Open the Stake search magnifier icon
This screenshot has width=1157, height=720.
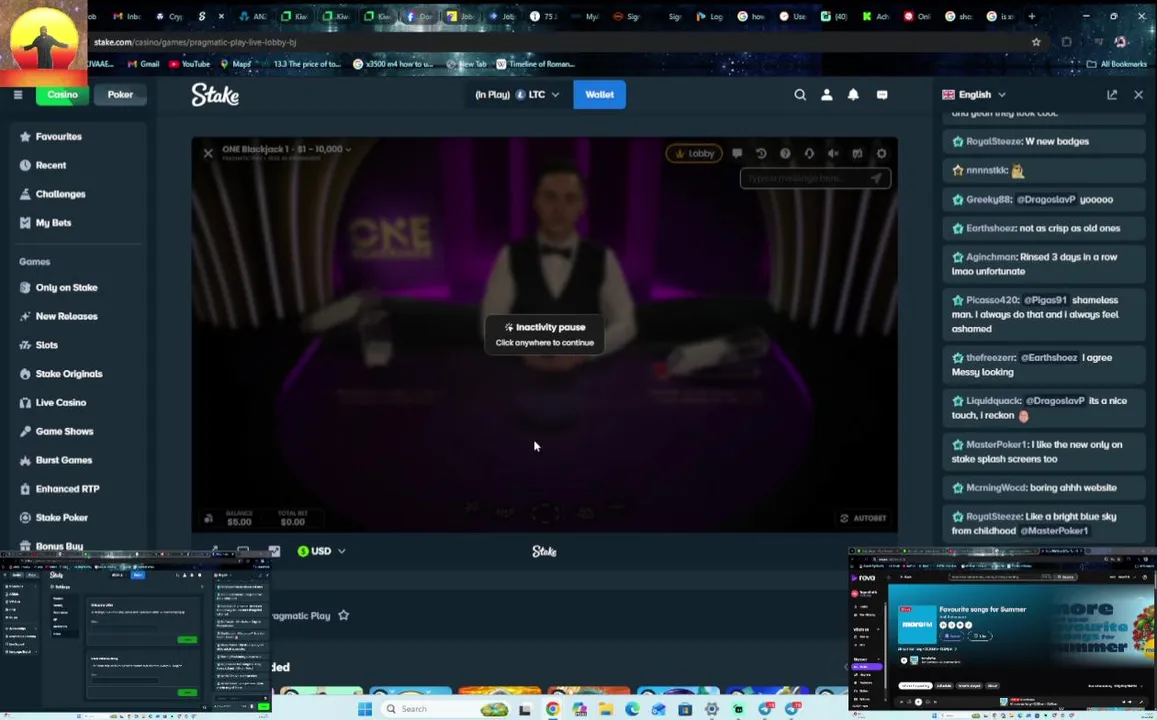pos(800,94)
